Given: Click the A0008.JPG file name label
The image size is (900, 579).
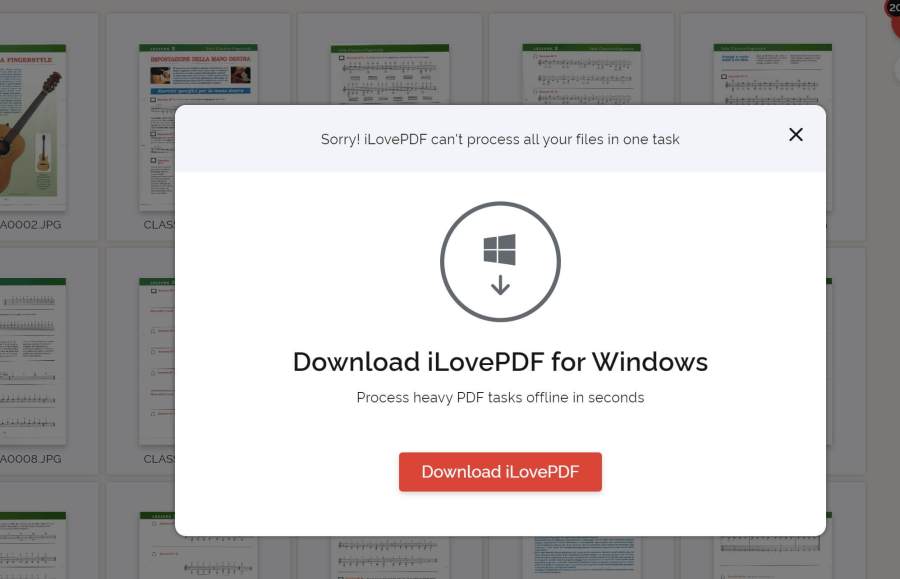Looking at the screenshot, I should pyautogui.click(x=30, y=459).
